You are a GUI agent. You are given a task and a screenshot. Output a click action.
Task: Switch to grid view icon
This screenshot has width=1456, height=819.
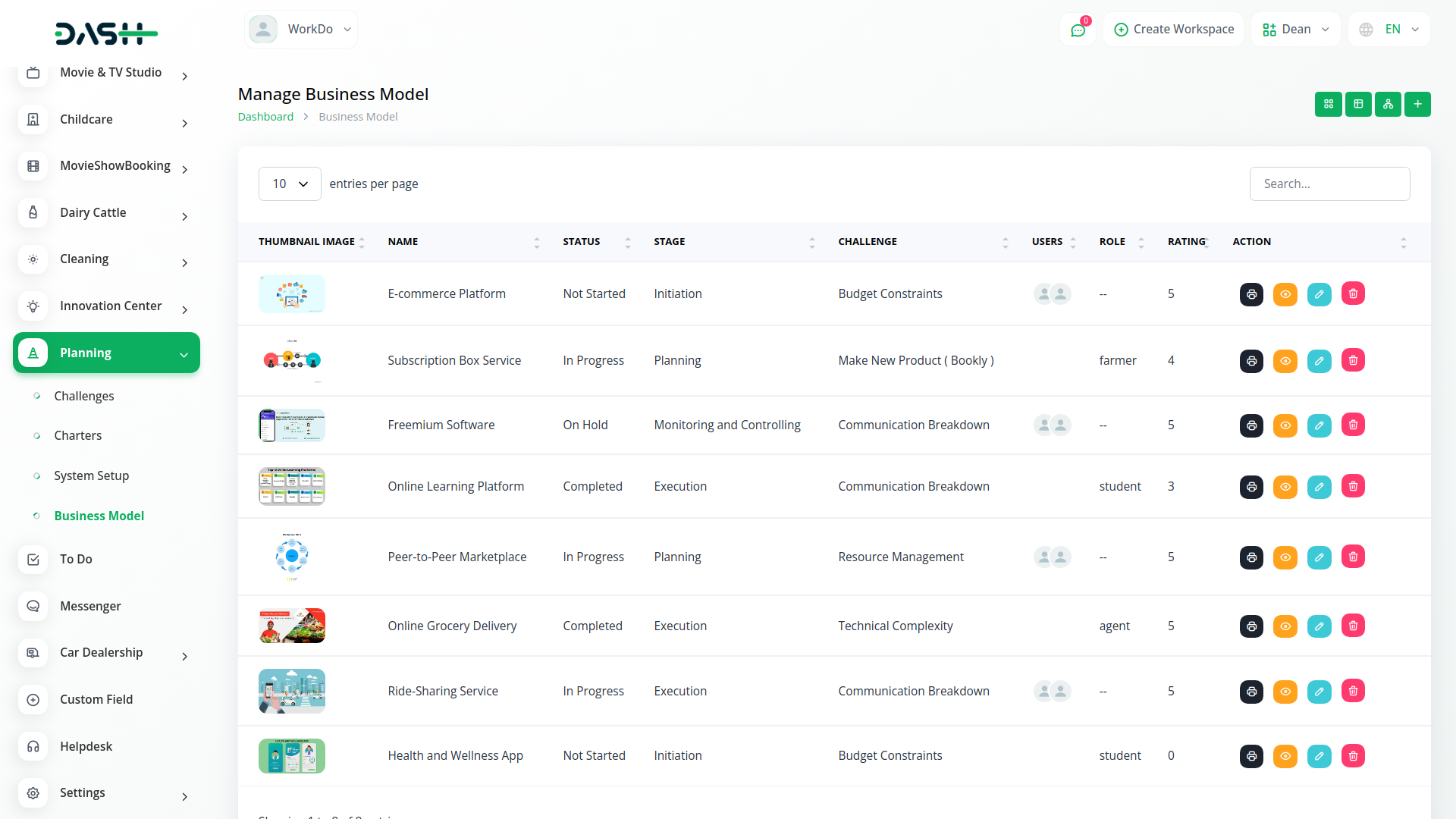click(1328, 104)
